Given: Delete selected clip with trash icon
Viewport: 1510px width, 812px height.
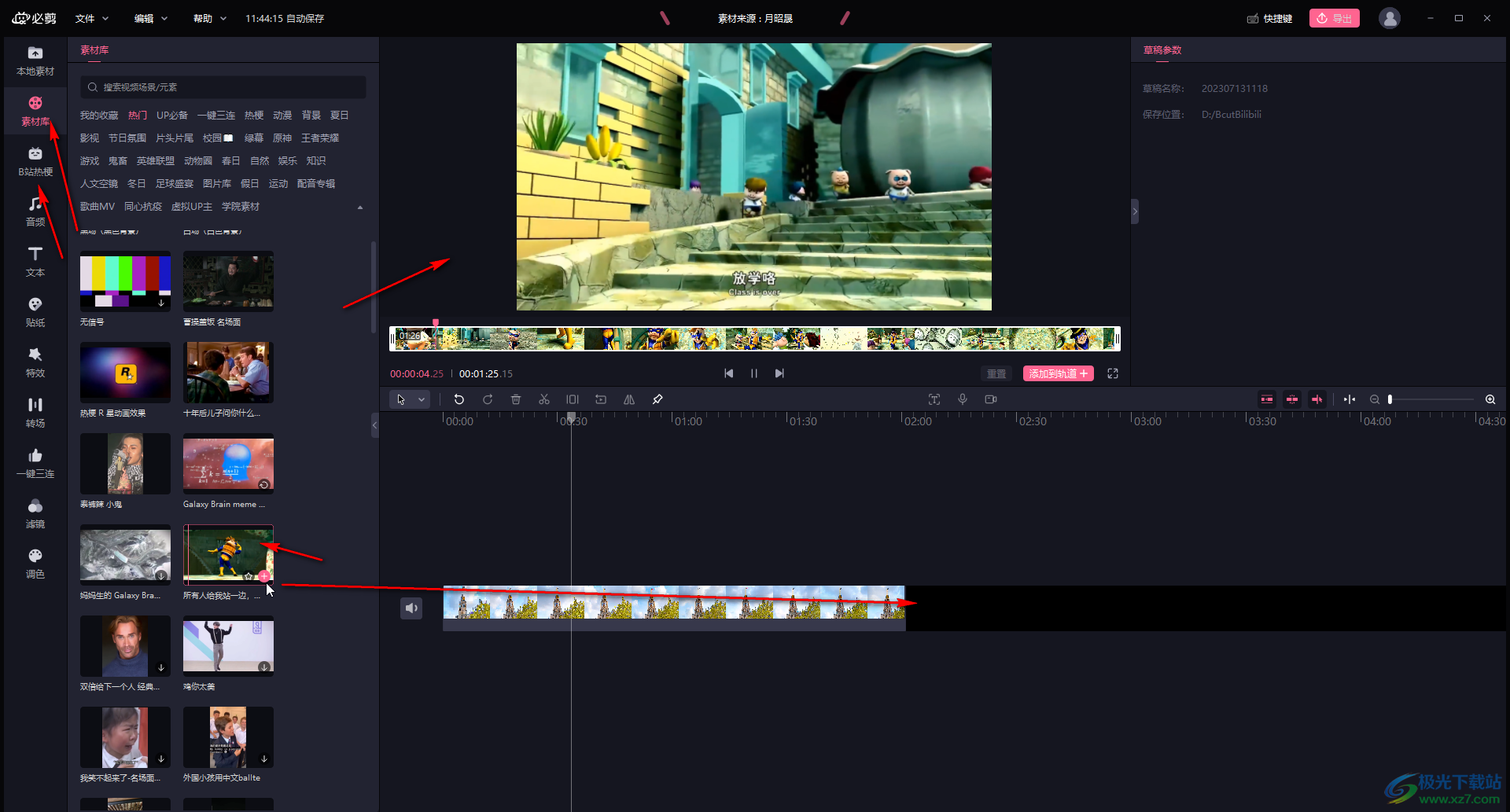Looking at the screenshot, I should tap(516, 399).
